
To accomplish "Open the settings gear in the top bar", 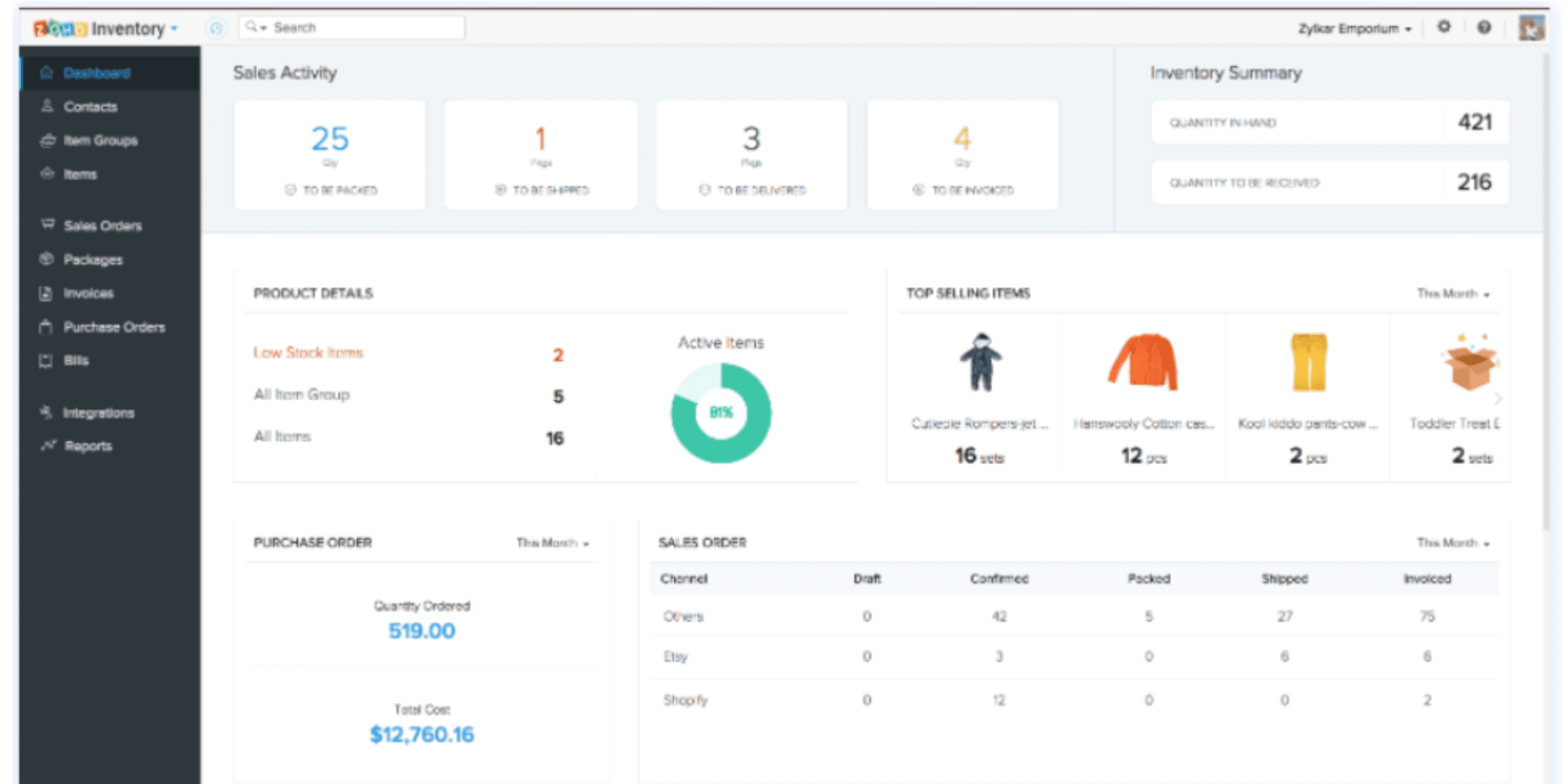I will click(x=1444, y=27).
